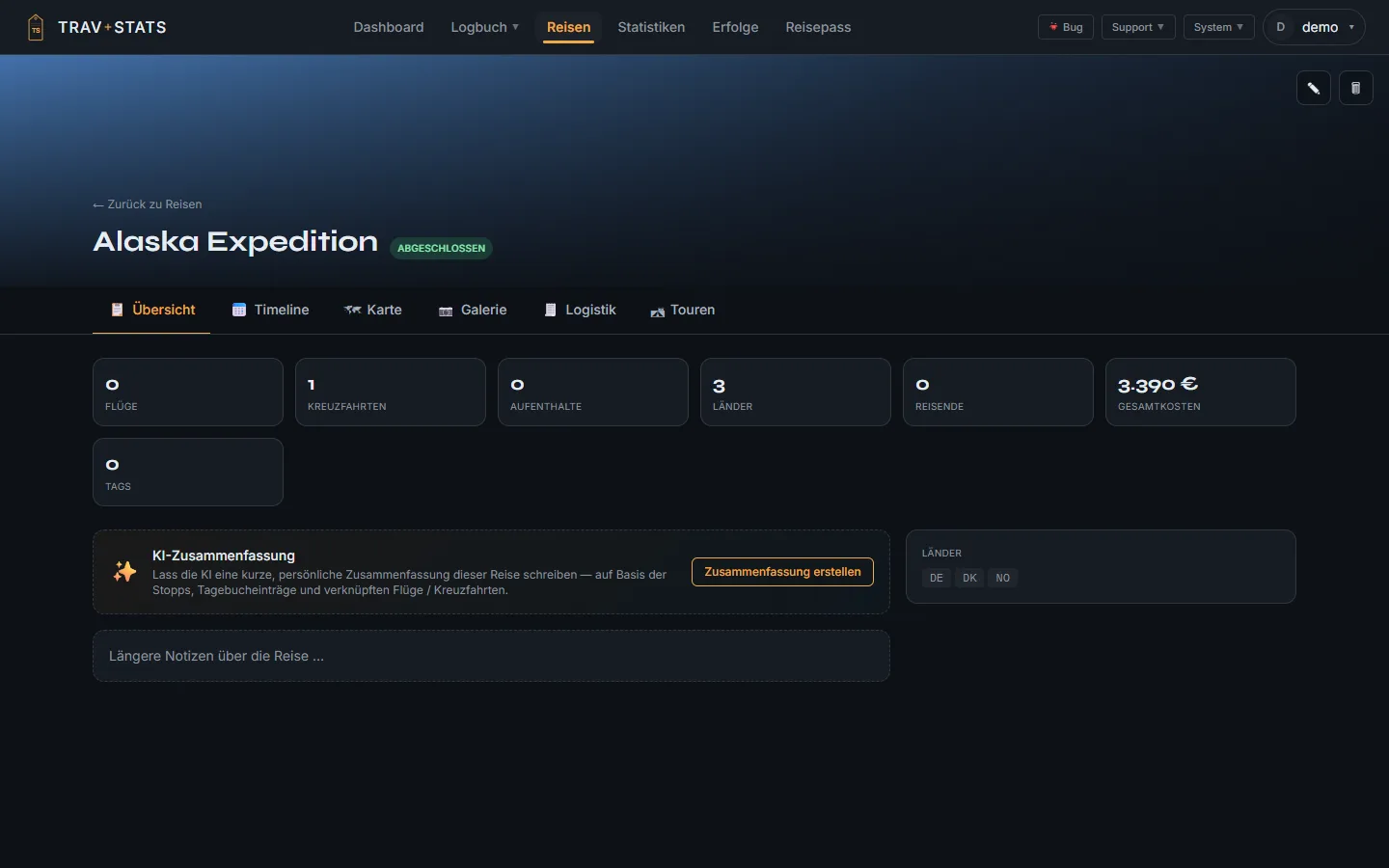Viewport: 1389px width, 868px height.
Task: Click the DK country chip
Action: [970, 578]
